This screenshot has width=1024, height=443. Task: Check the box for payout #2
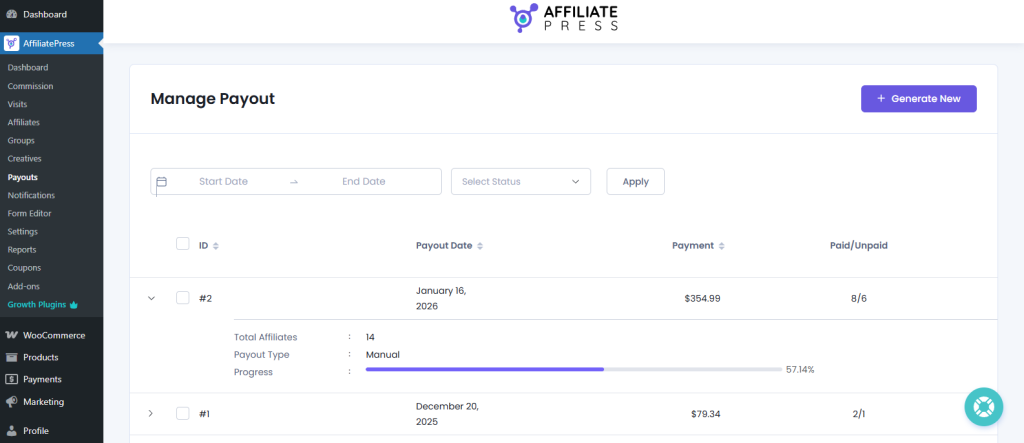click(x=183, y=298)
